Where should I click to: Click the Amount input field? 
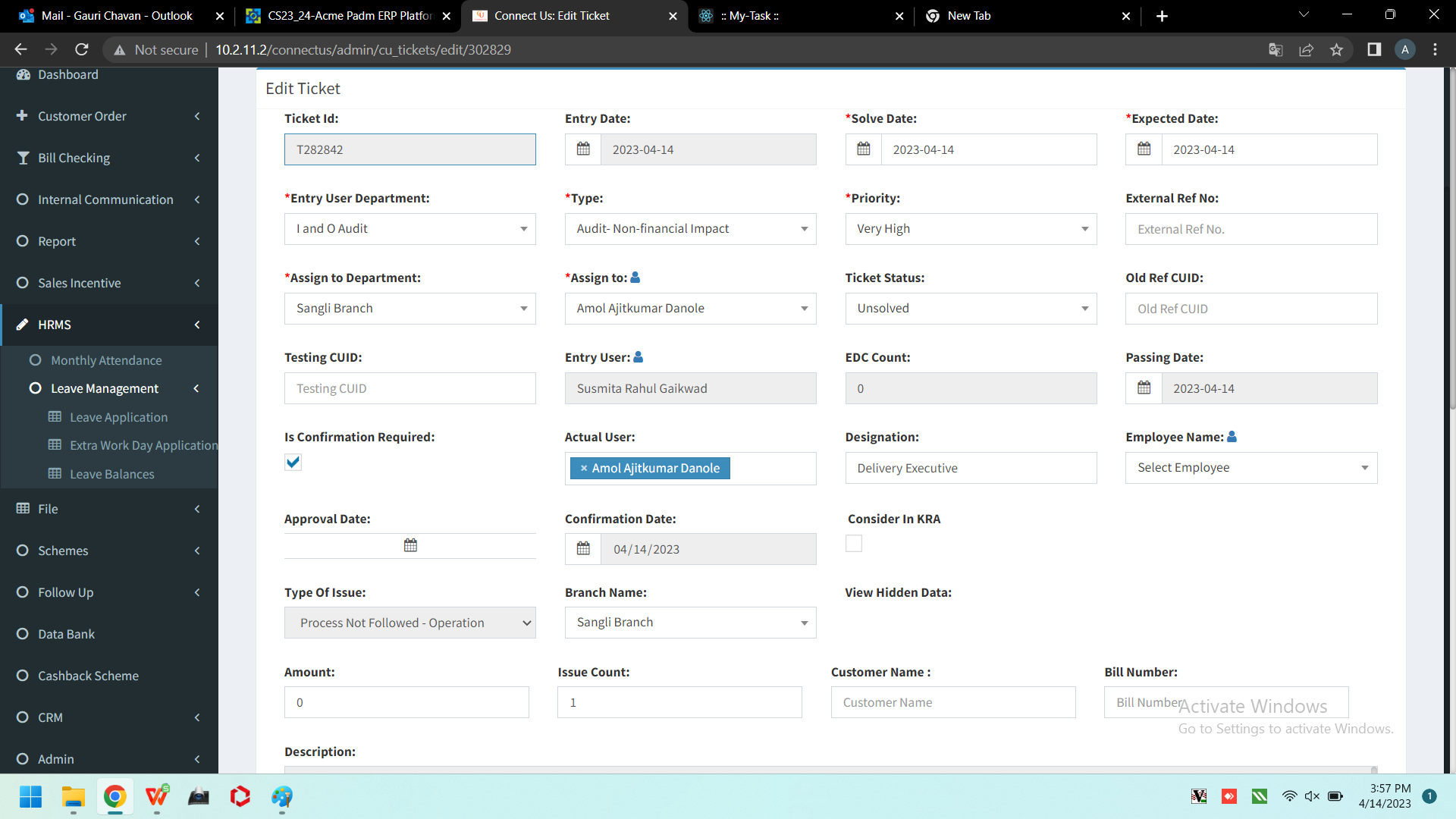click(406, 702)
